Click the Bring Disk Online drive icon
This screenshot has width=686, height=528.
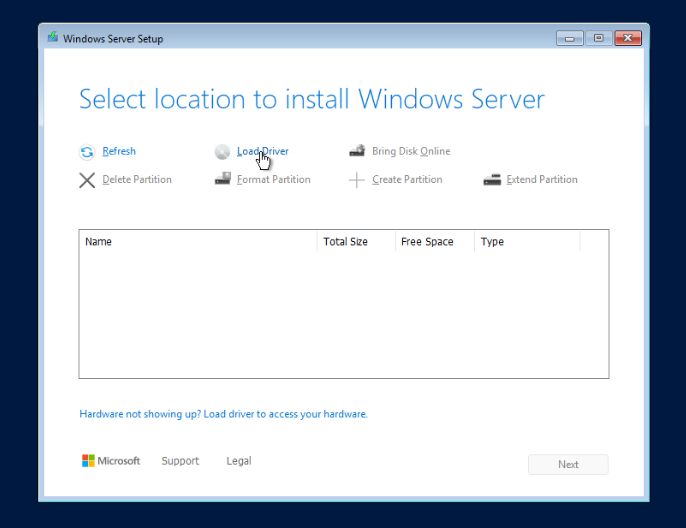357,152
